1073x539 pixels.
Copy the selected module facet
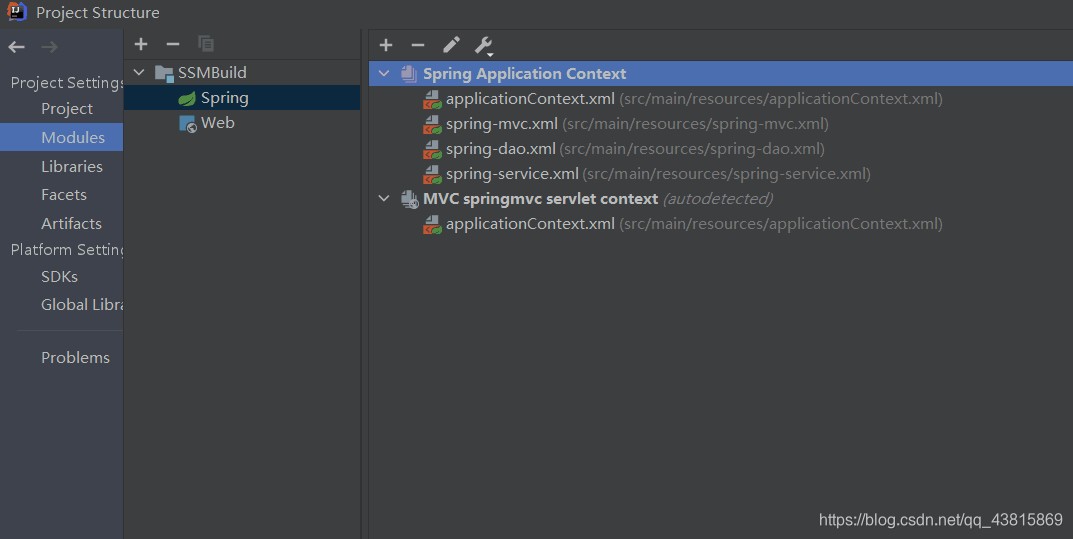205,44
